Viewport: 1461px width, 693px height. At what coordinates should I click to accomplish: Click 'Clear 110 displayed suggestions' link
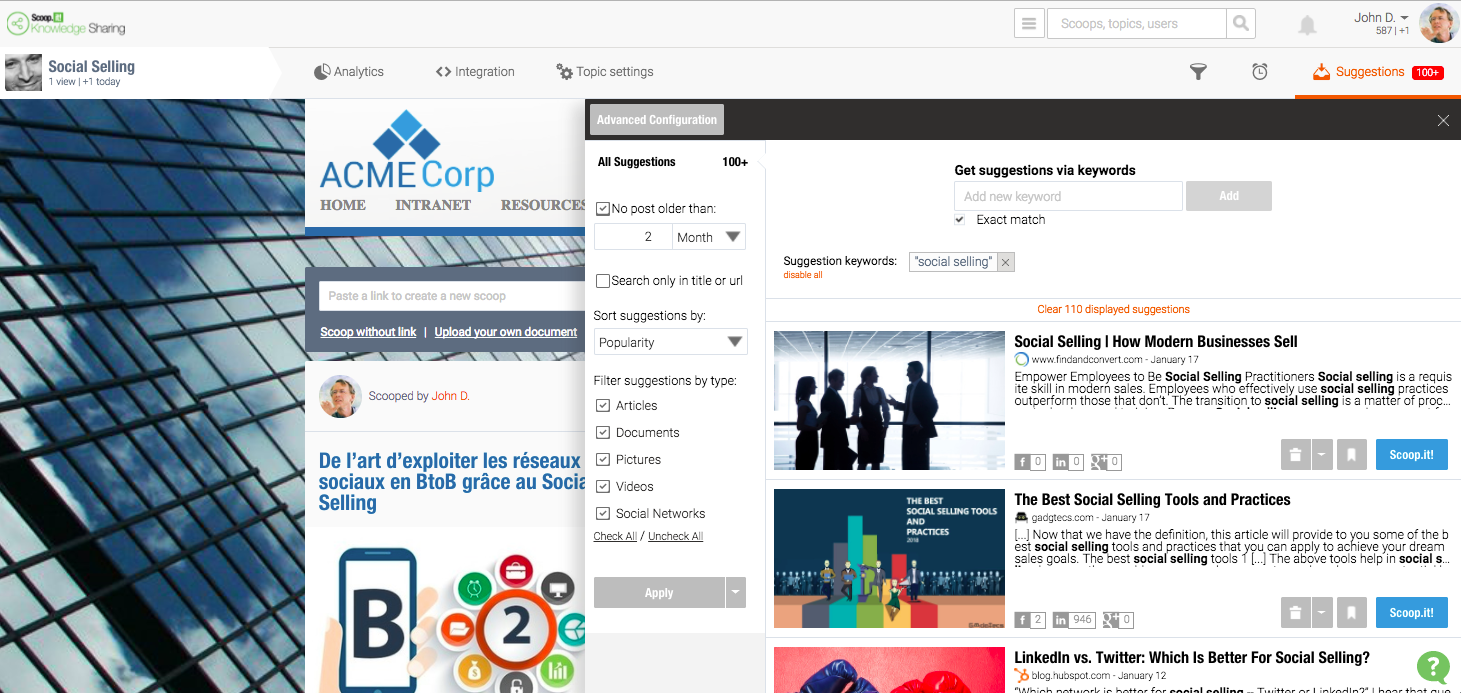pyautogui.click(x=1113, y=309)
